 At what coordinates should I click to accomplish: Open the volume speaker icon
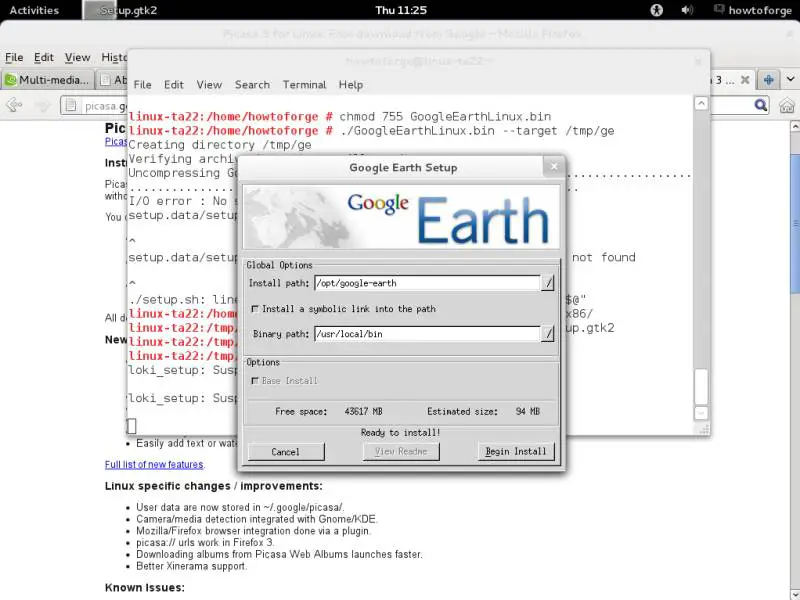coord(687,10)
